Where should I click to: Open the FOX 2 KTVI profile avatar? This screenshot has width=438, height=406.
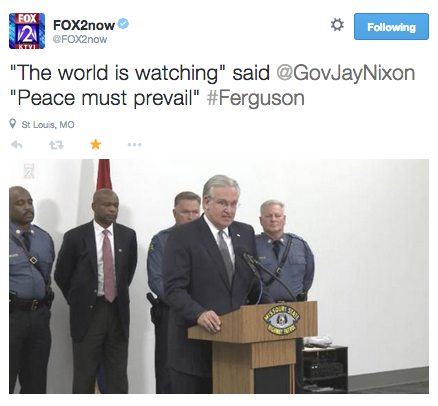[x=27, y=31]
